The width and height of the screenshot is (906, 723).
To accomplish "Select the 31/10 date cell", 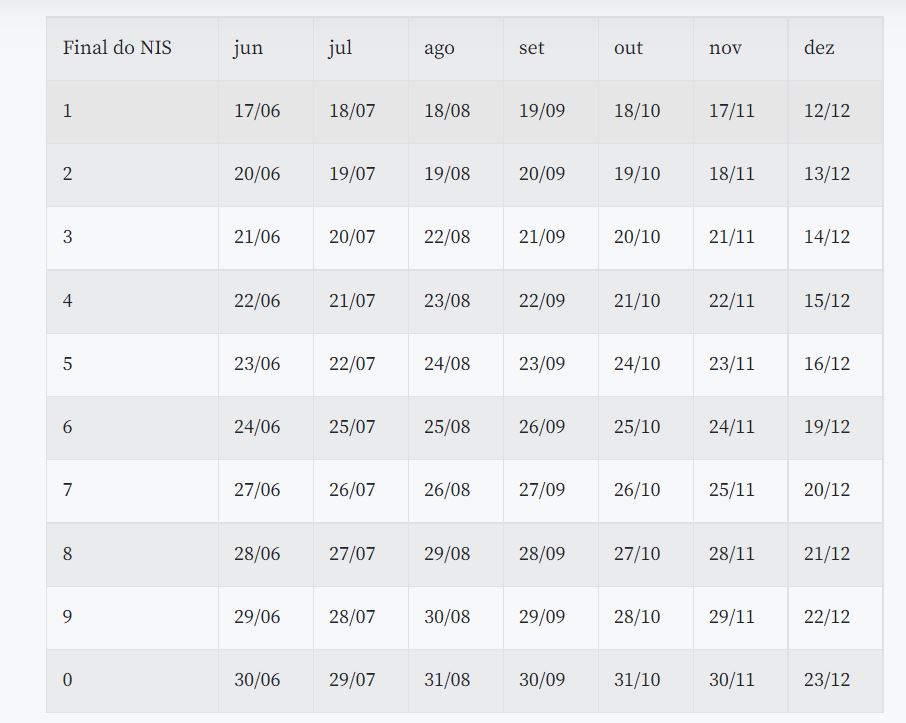I will (x=637, y=680).
